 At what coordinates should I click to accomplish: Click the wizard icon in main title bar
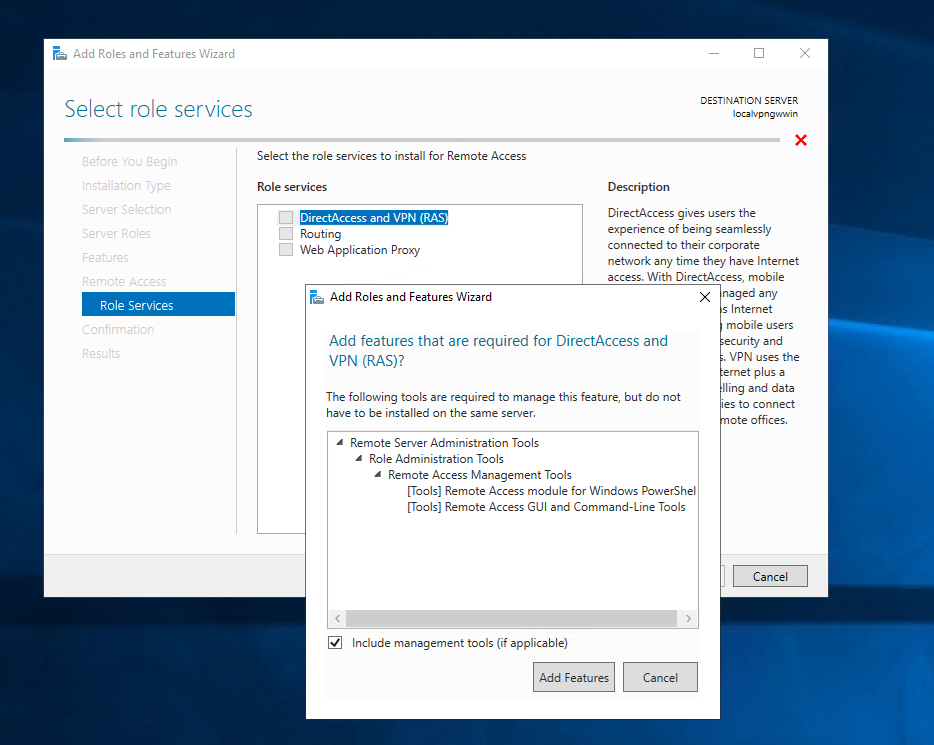coord(60,54)
